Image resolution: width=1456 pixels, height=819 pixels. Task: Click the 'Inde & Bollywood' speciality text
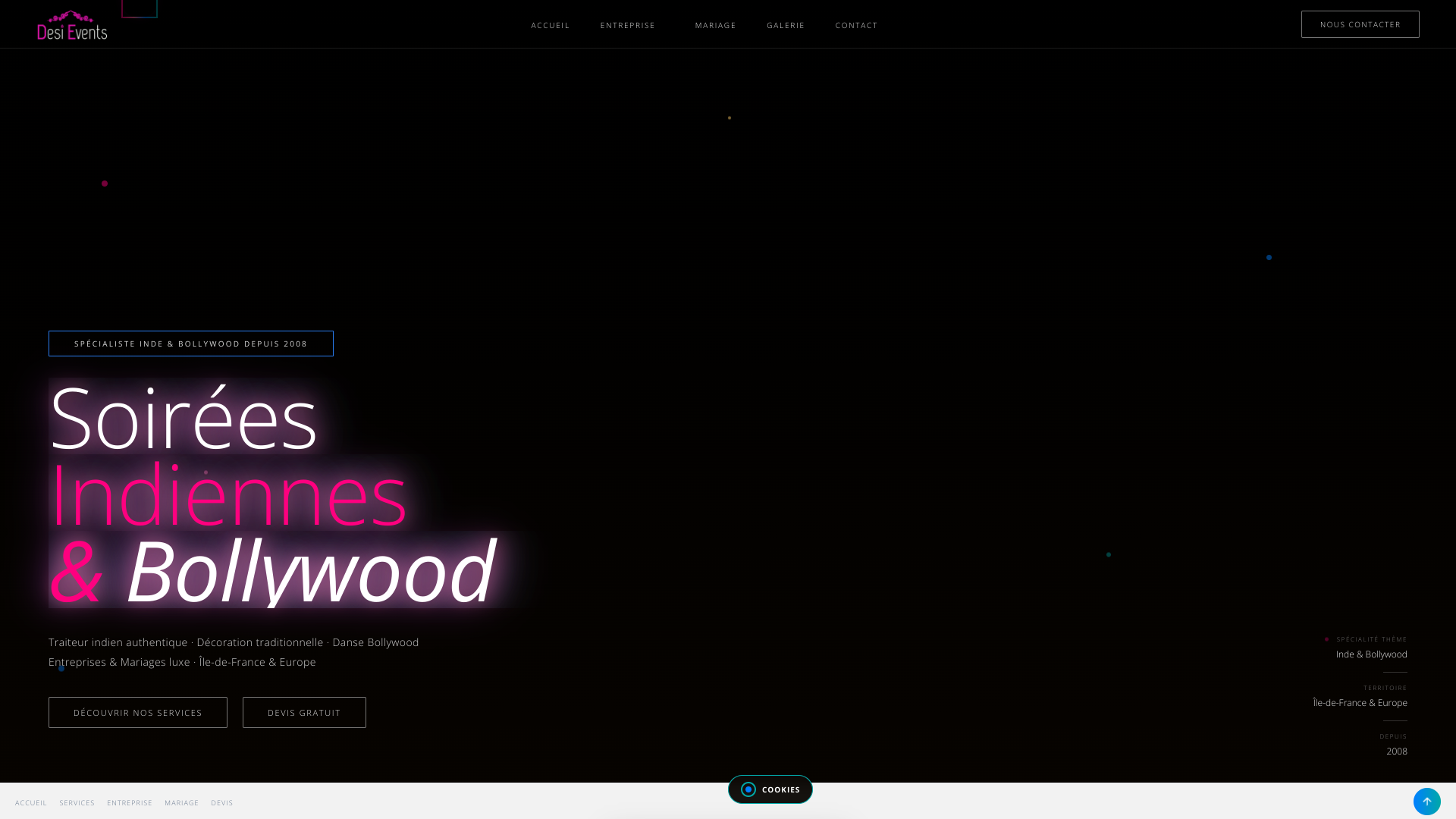[x=1371, y=654]
